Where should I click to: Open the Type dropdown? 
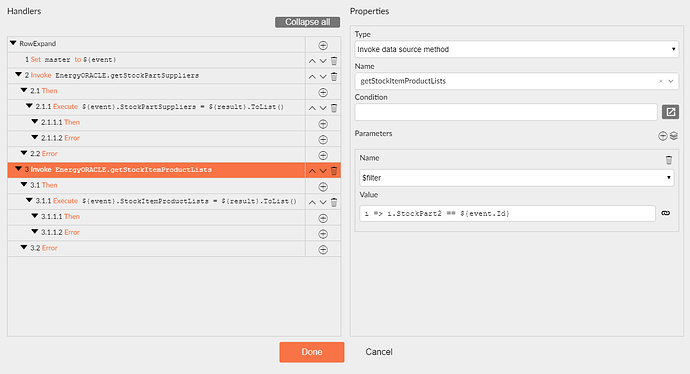(x=517, y=49)
